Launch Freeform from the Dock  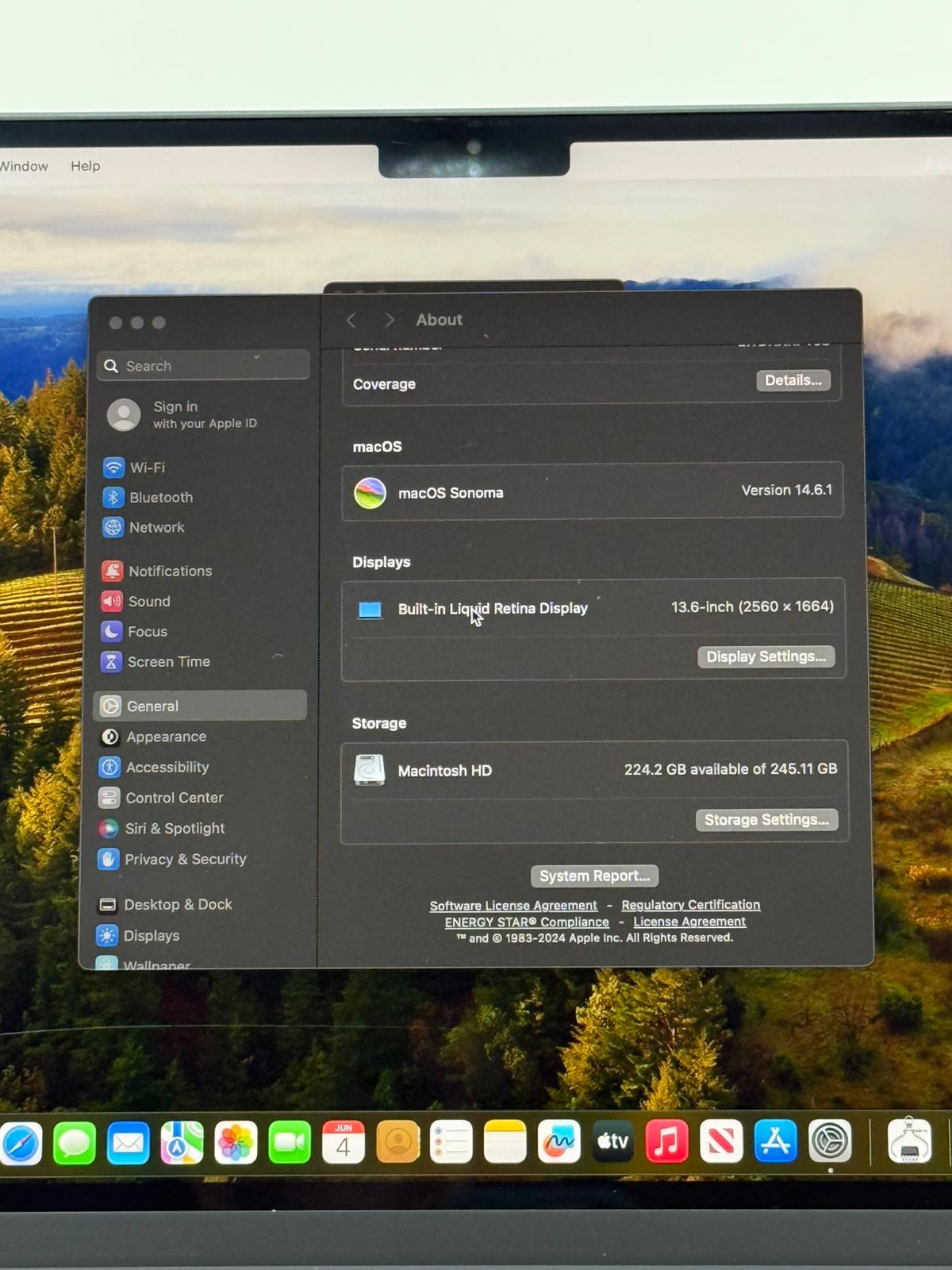(x=559, y=1141)
